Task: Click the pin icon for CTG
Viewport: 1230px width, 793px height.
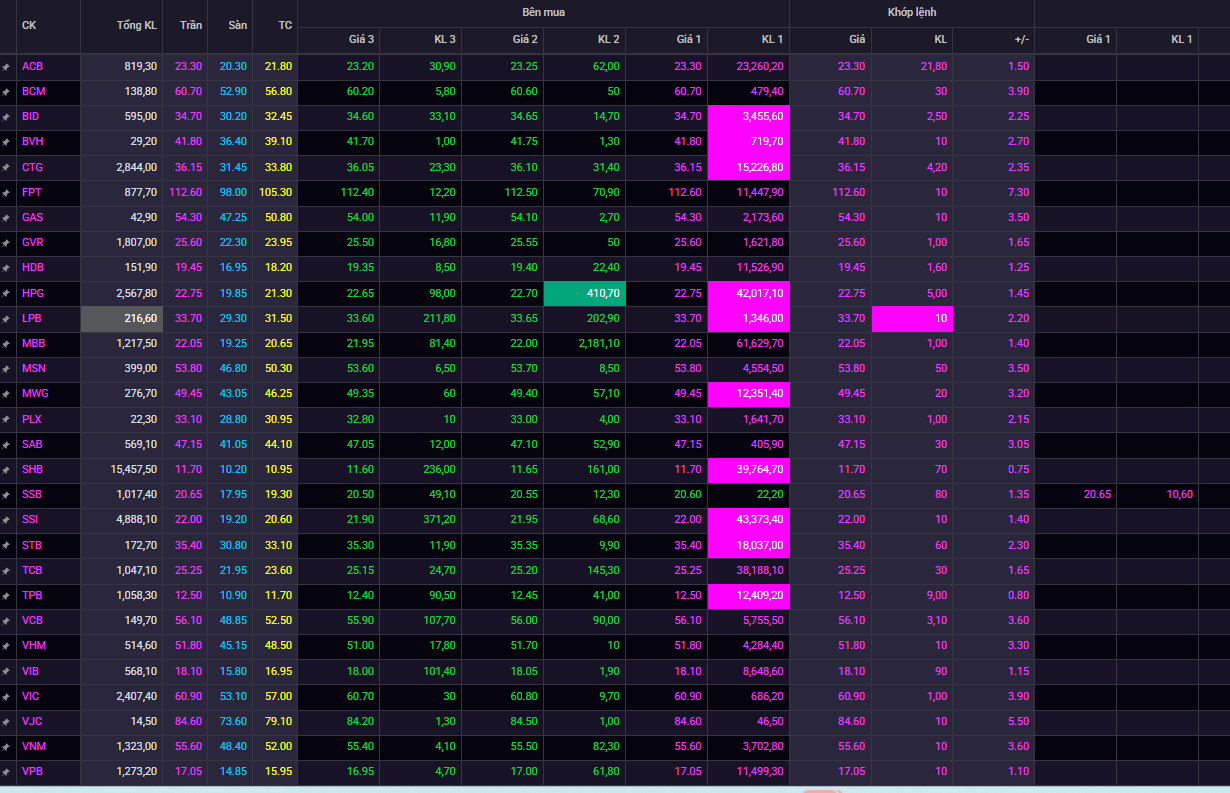Action: [x=6, y=167]
